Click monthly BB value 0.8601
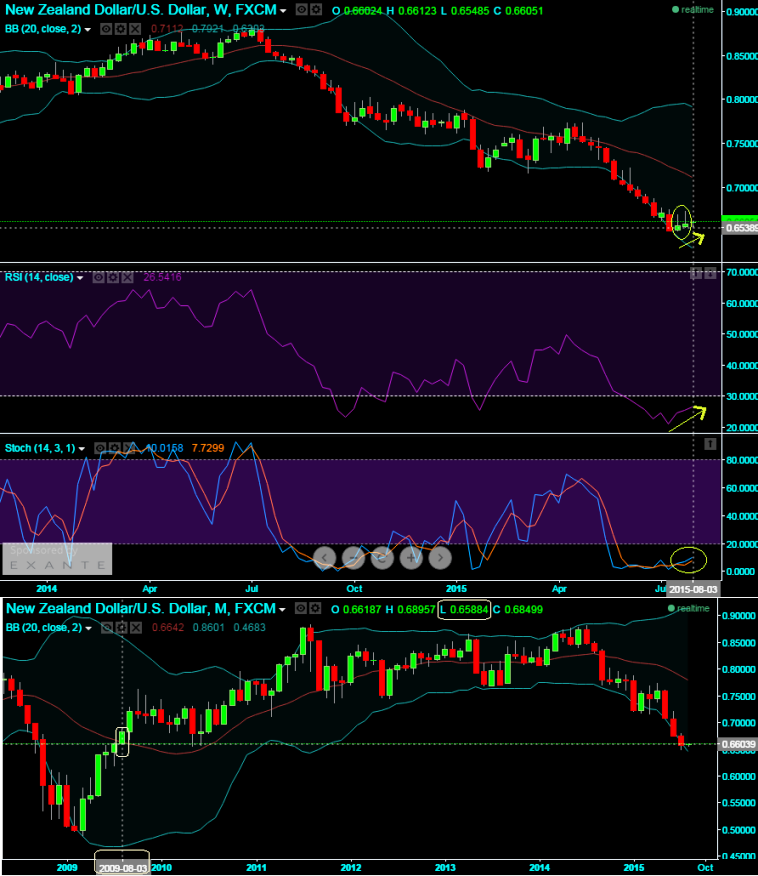This screenshot has height=876, width=758. pyautogui.click(x=209, y=628)
